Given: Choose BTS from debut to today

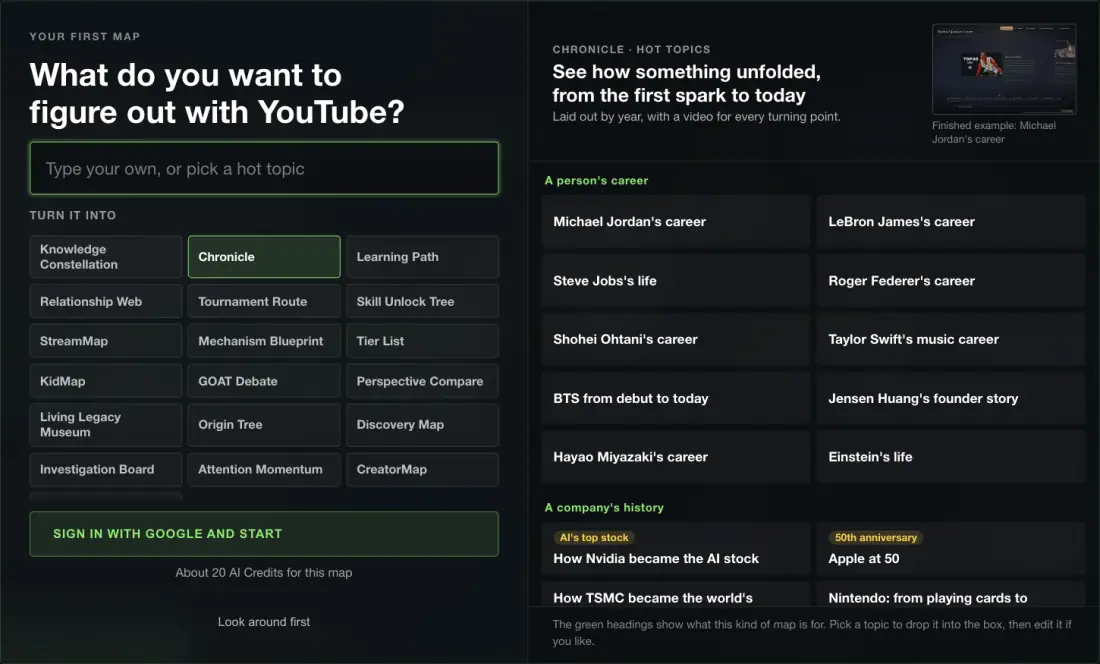Looking at the screenshot, I should [676, 398].
